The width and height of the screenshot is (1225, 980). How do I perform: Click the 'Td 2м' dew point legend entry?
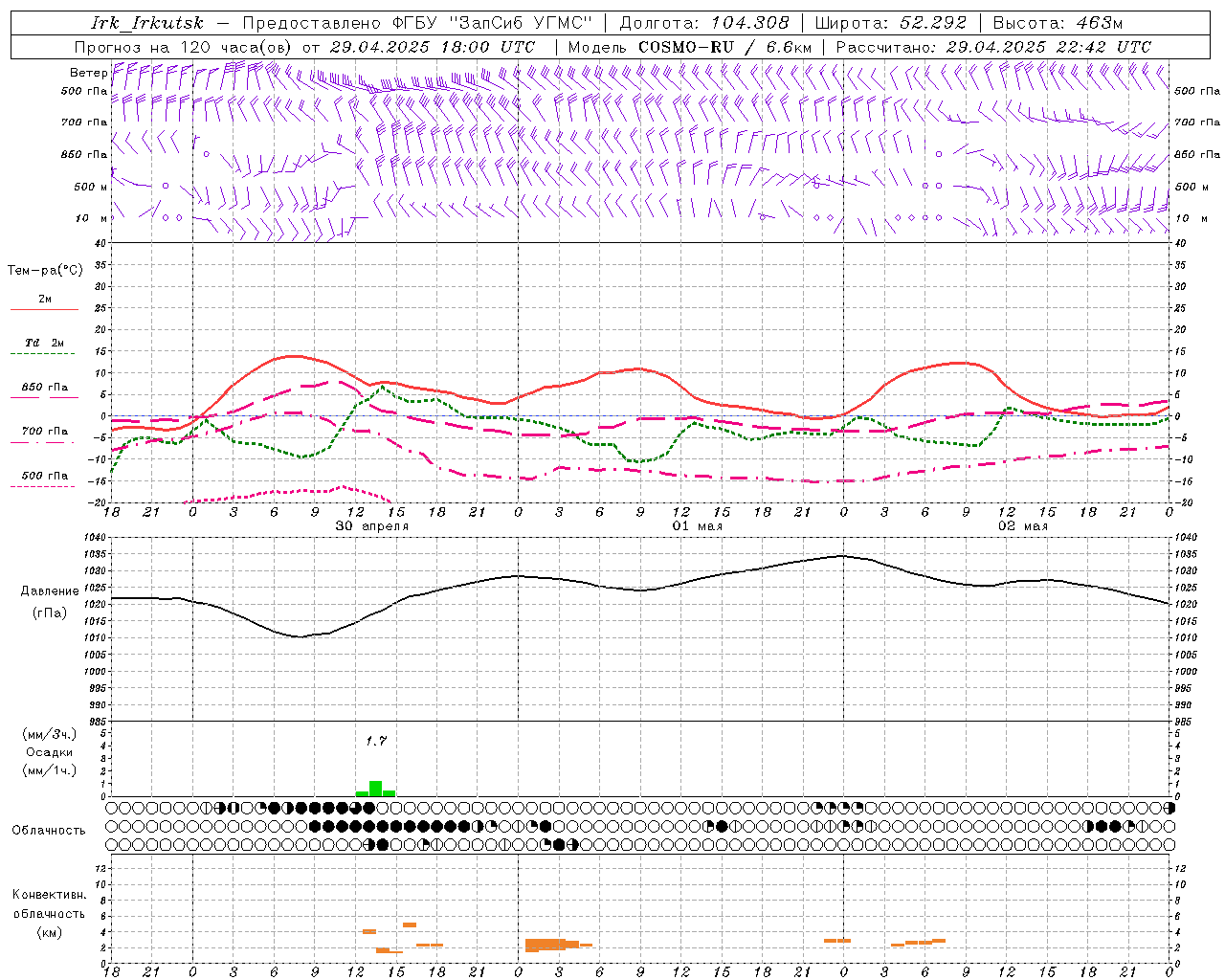pyautogui.click(x=45, y=343)
